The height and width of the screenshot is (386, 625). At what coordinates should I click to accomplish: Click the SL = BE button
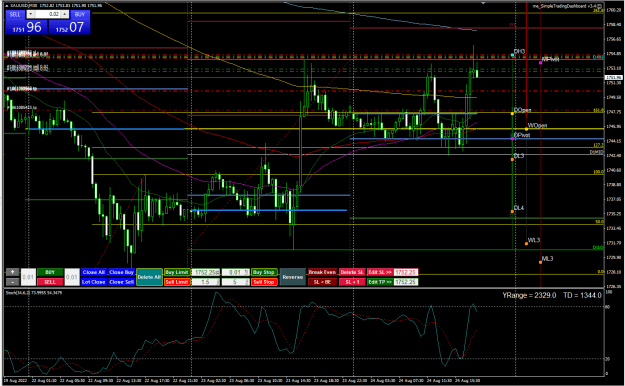coord(322,282)
